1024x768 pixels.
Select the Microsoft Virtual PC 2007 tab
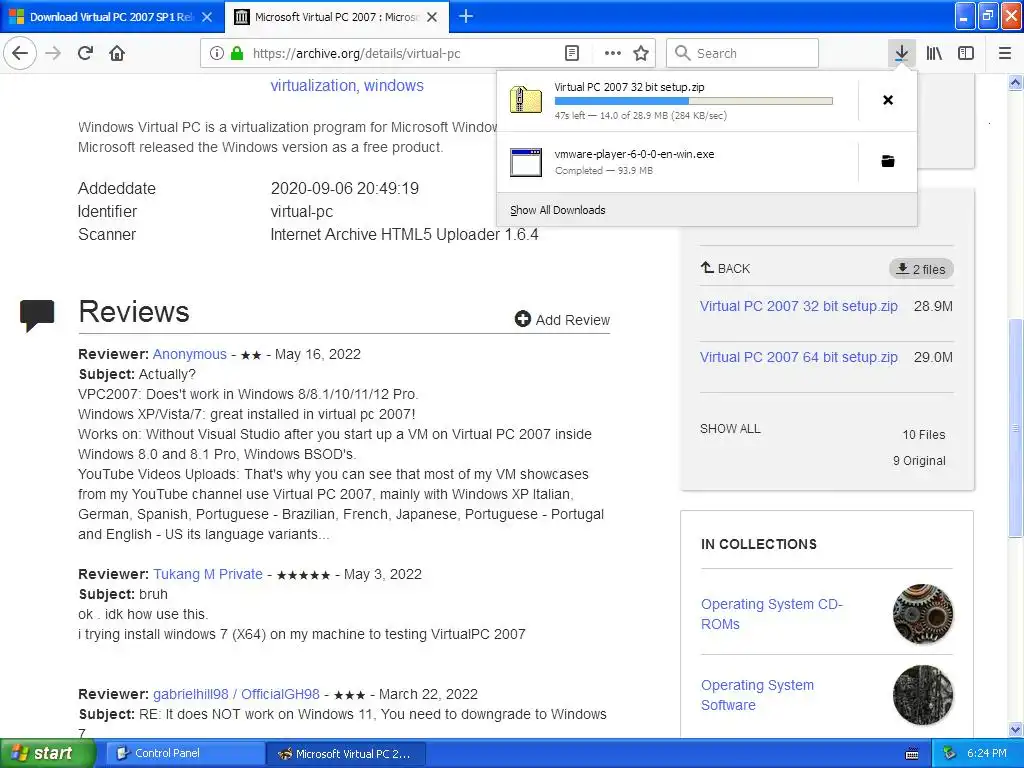[337, 17]
